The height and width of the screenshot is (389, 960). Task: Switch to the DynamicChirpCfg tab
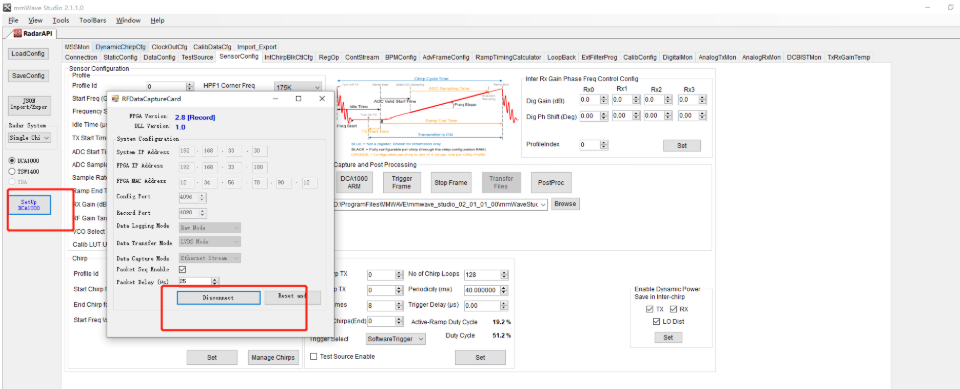coord(121,47)
